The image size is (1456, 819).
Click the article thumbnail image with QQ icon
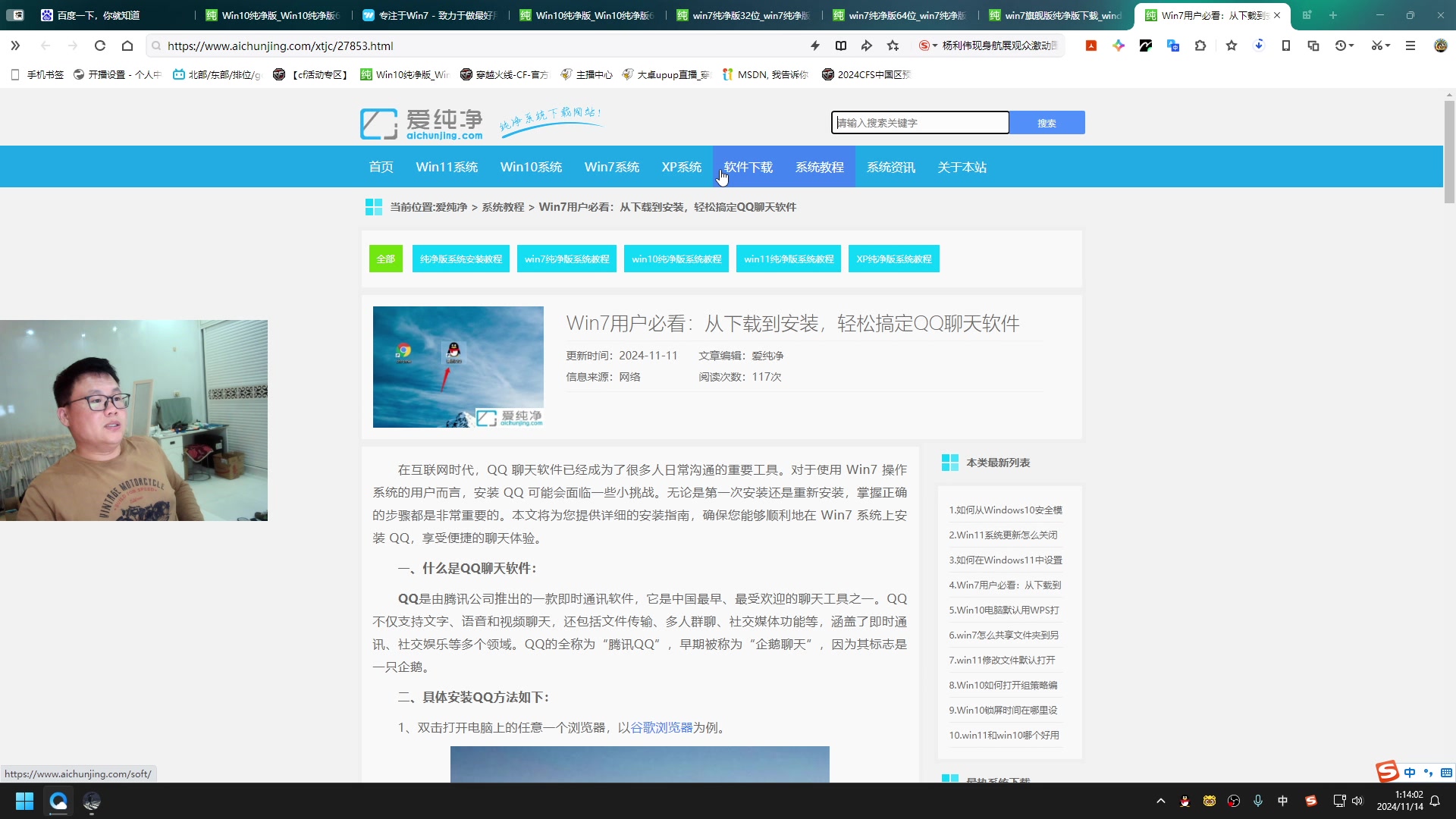pos(458,367)
